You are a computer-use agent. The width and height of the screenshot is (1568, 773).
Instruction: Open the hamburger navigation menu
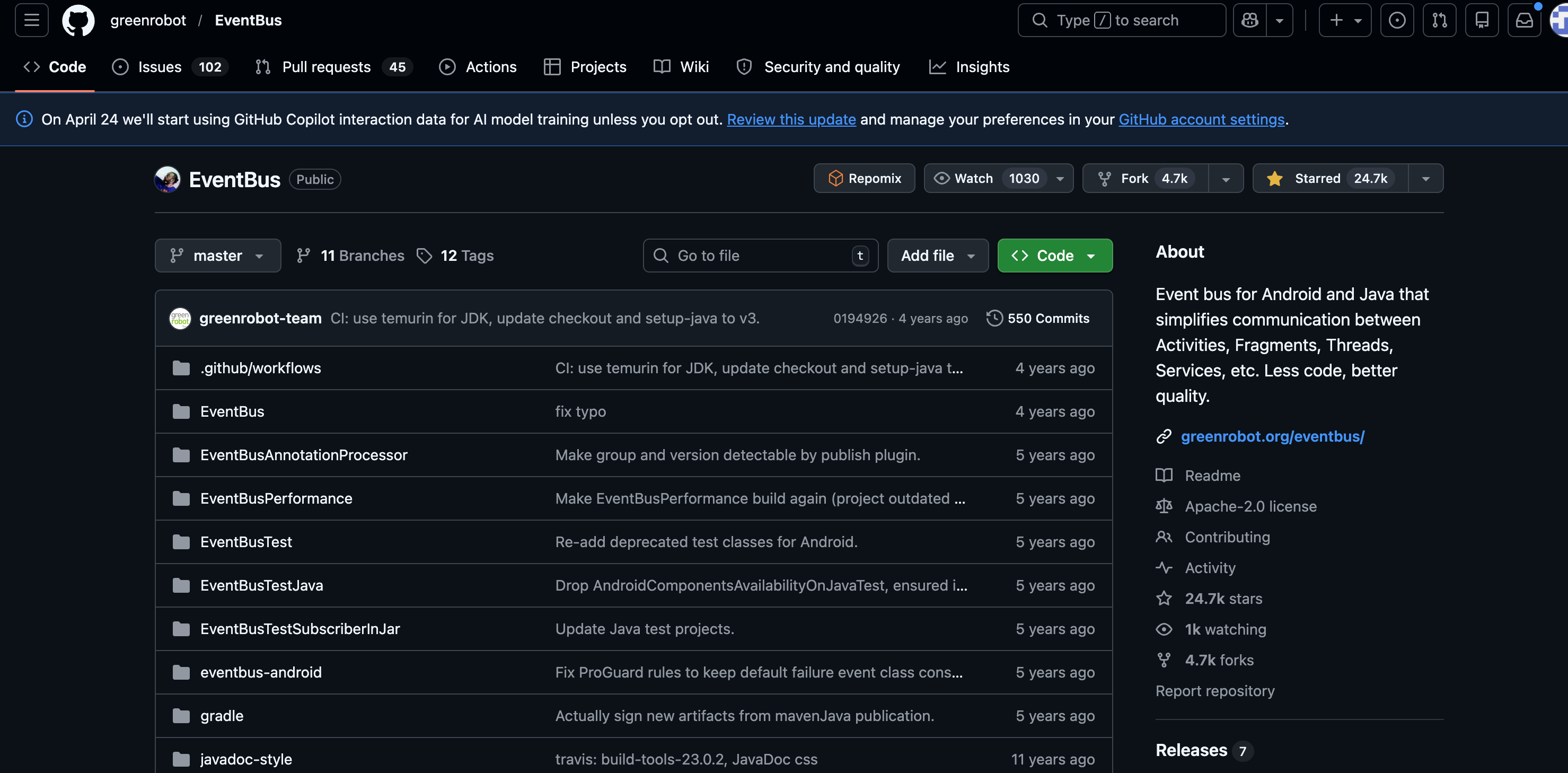32,21
